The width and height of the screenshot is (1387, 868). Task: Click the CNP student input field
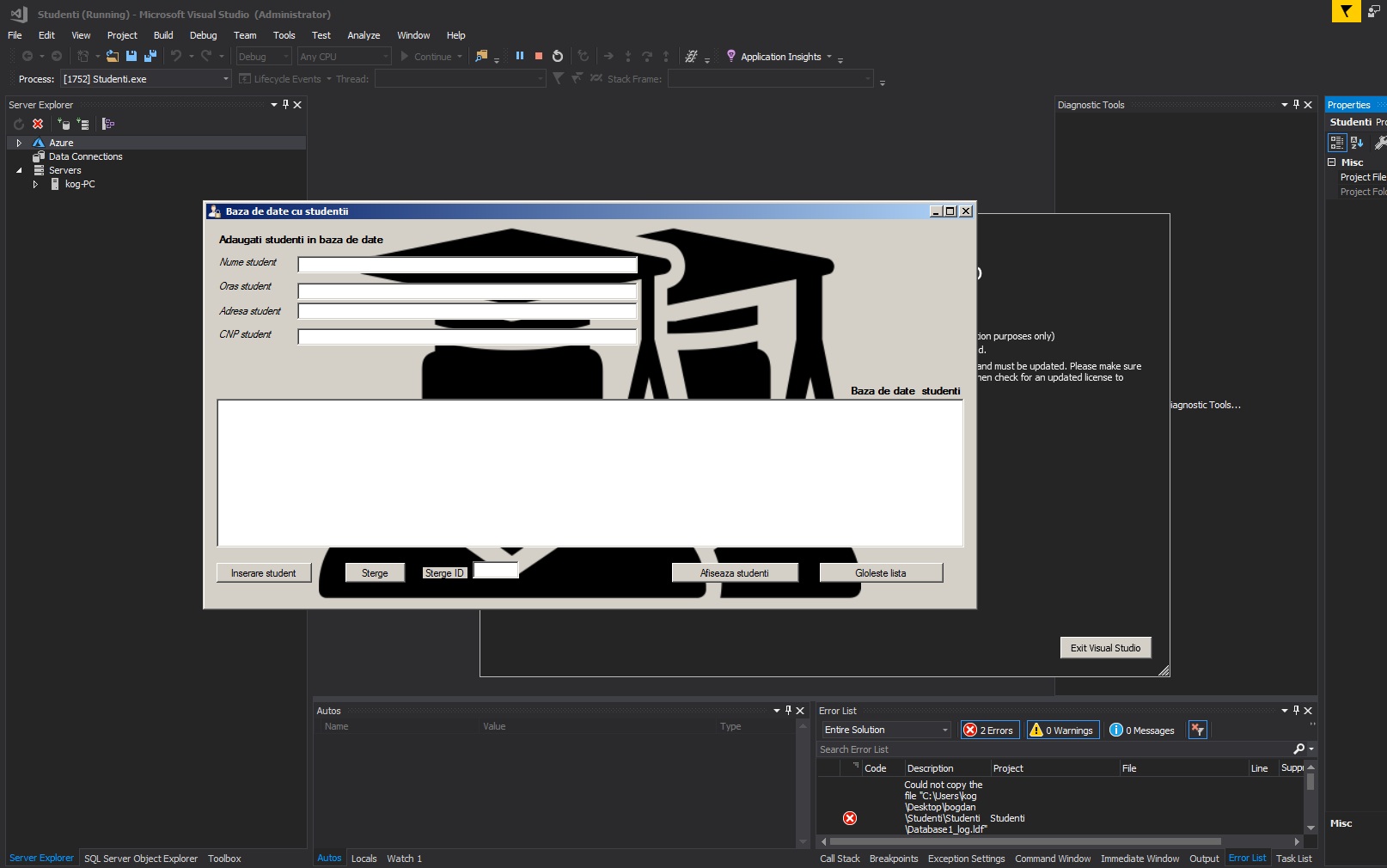(467, 337)
